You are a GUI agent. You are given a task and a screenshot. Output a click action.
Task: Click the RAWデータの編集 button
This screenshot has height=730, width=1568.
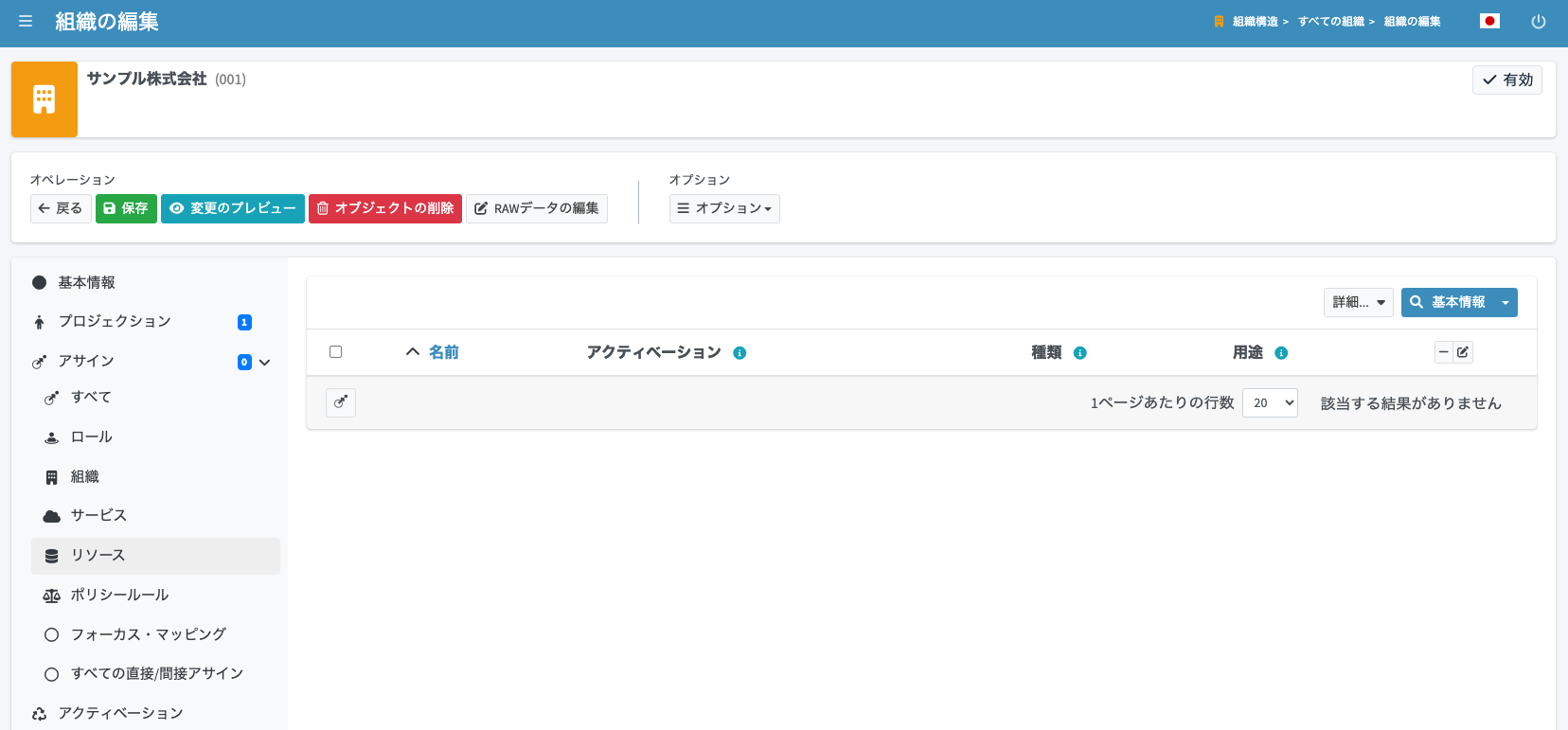pyautogui.click(x=537, y=208)
